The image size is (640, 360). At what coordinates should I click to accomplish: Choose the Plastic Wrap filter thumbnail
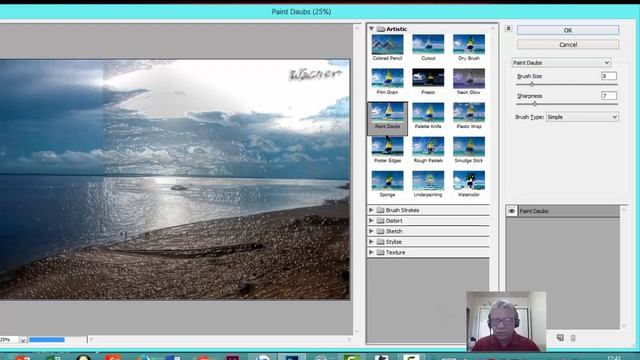point(469,113)
